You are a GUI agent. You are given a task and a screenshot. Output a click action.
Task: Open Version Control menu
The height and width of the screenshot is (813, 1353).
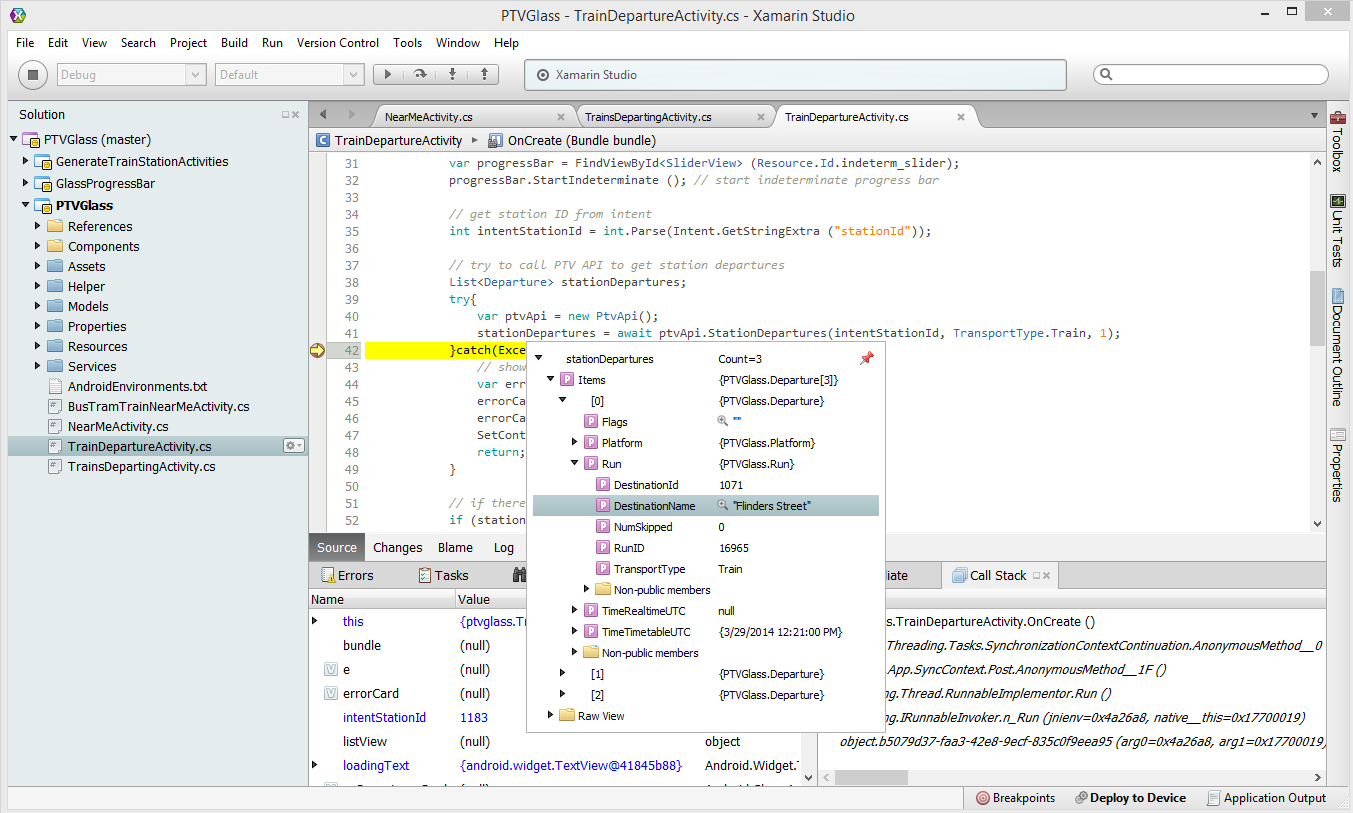click(x=338, y=43)
